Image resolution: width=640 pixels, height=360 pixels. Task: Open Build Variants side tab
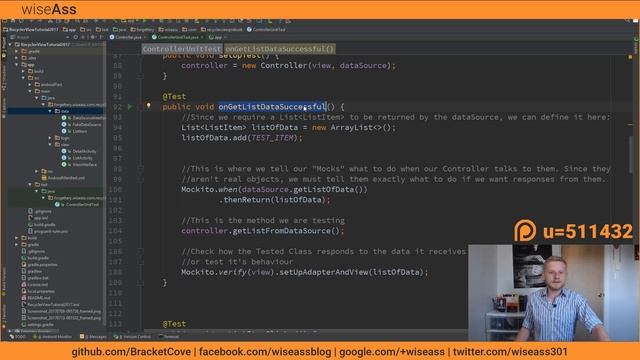point(4,282)
